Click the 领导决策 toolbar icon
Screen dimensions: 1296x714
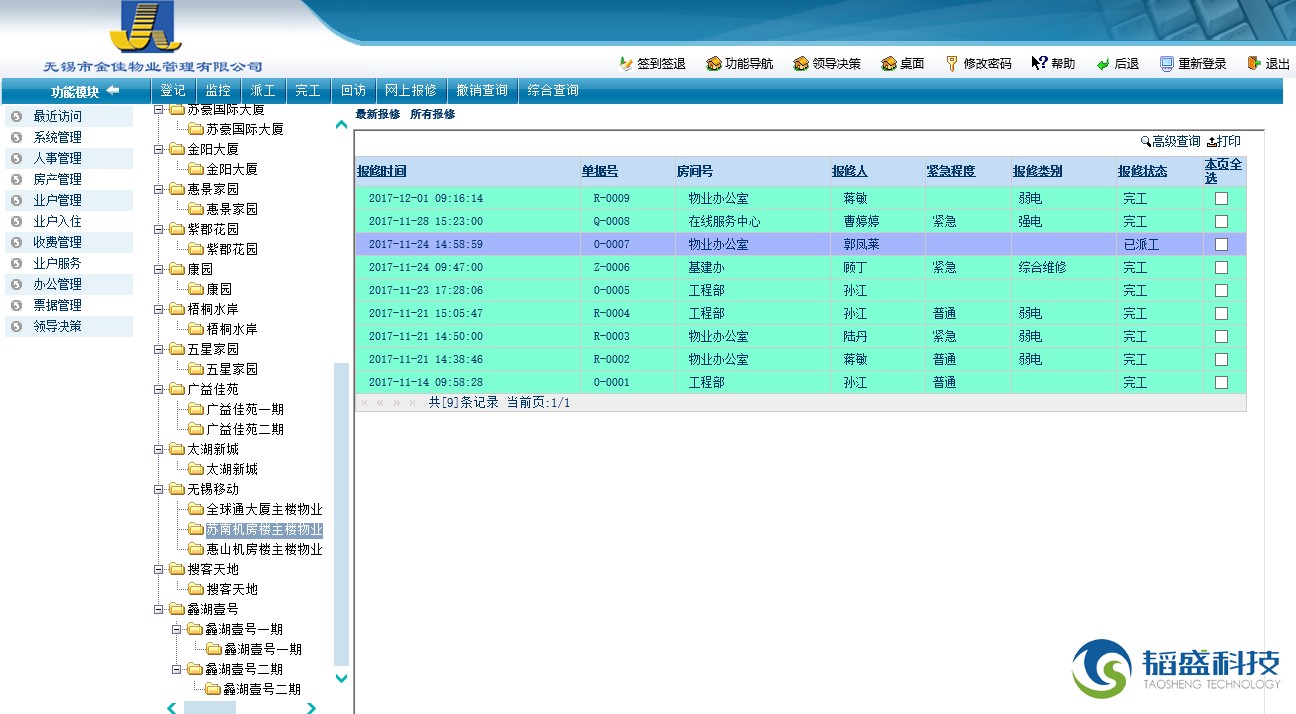[x=801, y=63]
